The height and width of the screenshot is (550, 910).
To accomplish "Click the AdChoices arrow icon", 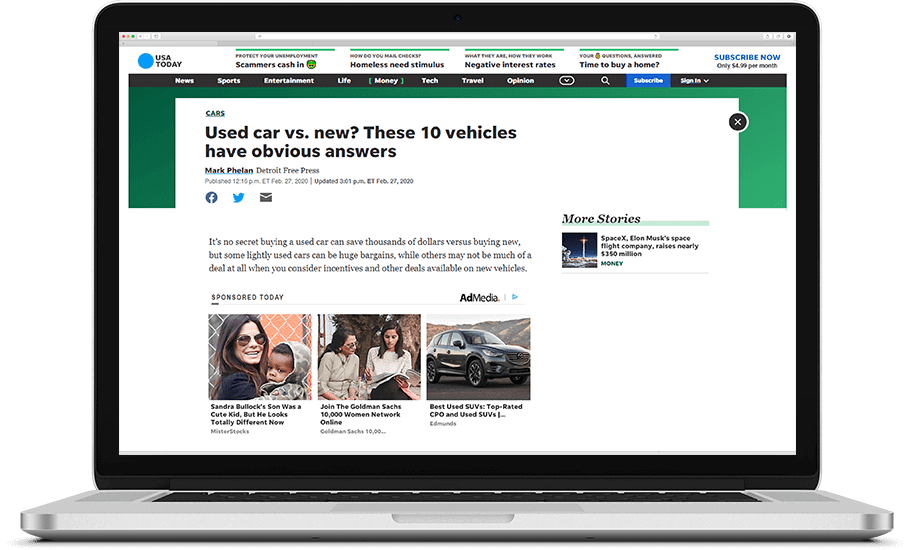I will pyautogui.click(x=515, y=297).
